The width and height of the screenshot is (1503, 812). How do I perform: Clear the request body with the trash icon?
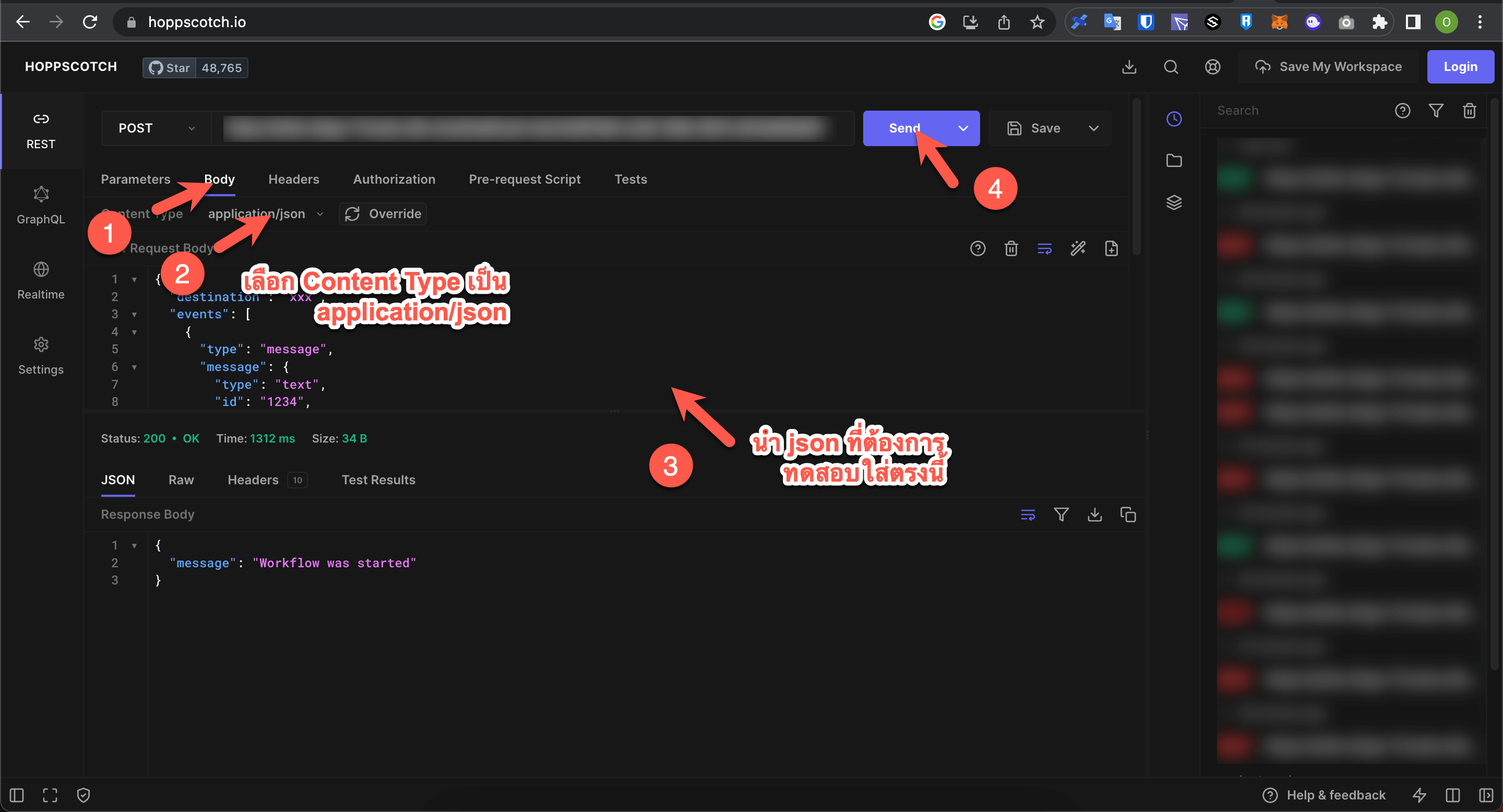coord(1011,248)
